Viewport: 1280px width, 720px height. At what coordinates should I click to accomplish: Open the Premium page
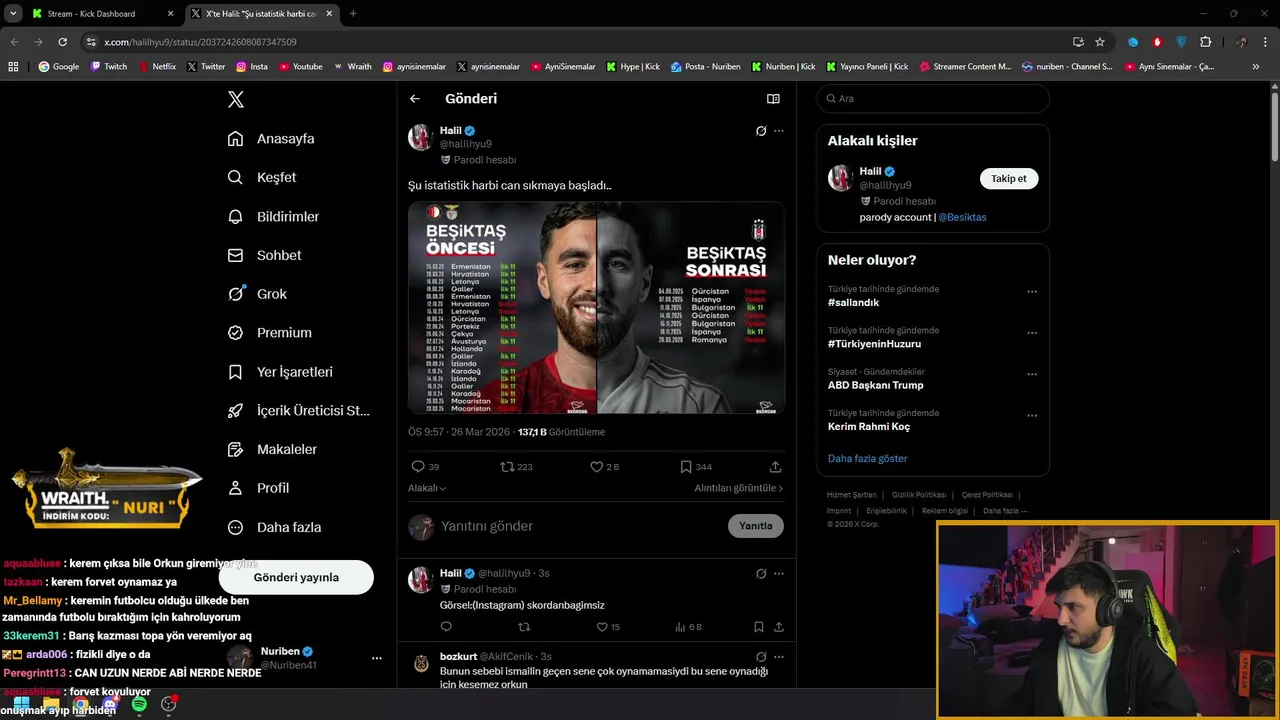(x=269, y=333)
